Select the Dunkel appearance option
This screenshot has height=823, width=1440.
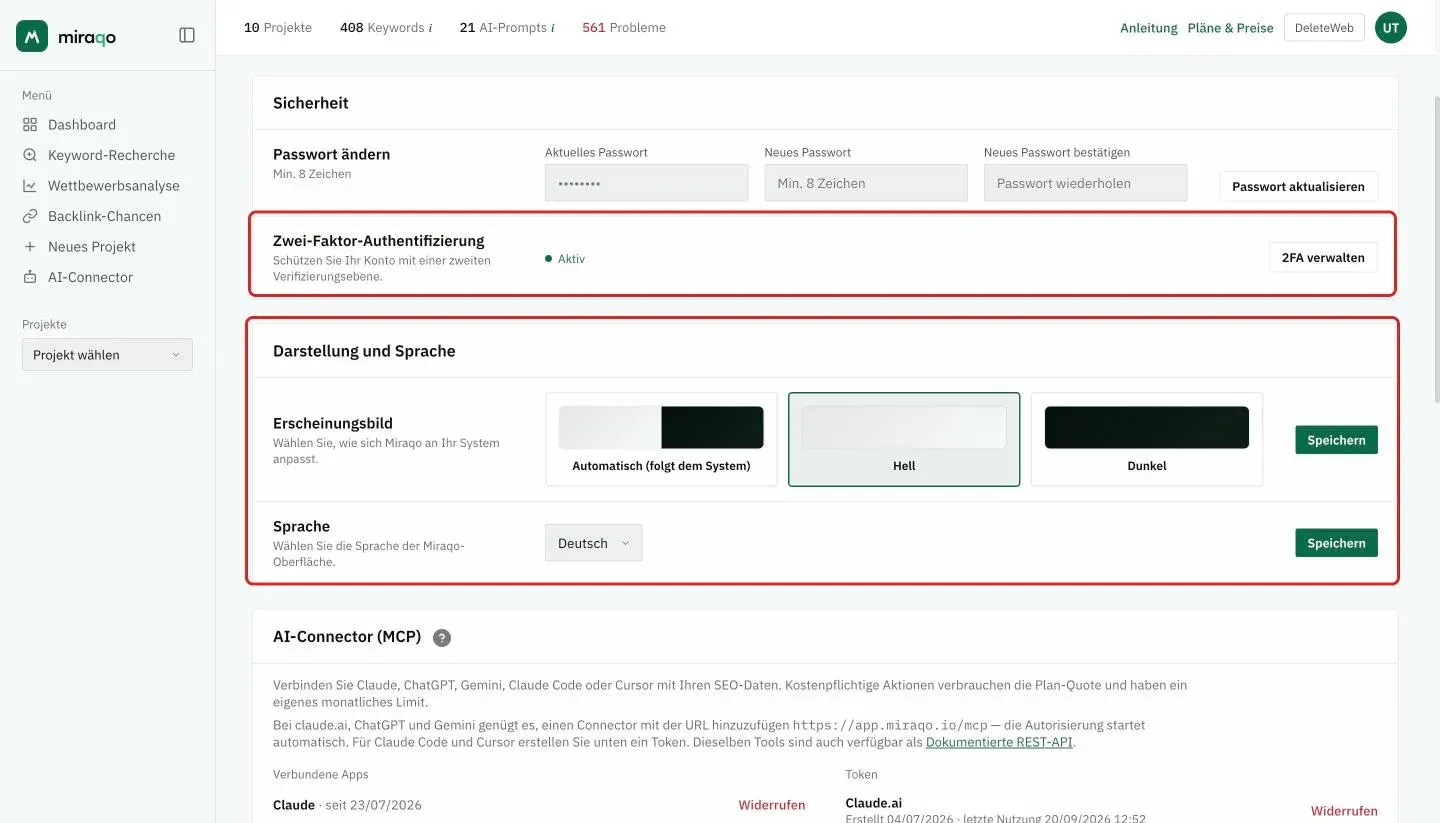click(1147, 439)
